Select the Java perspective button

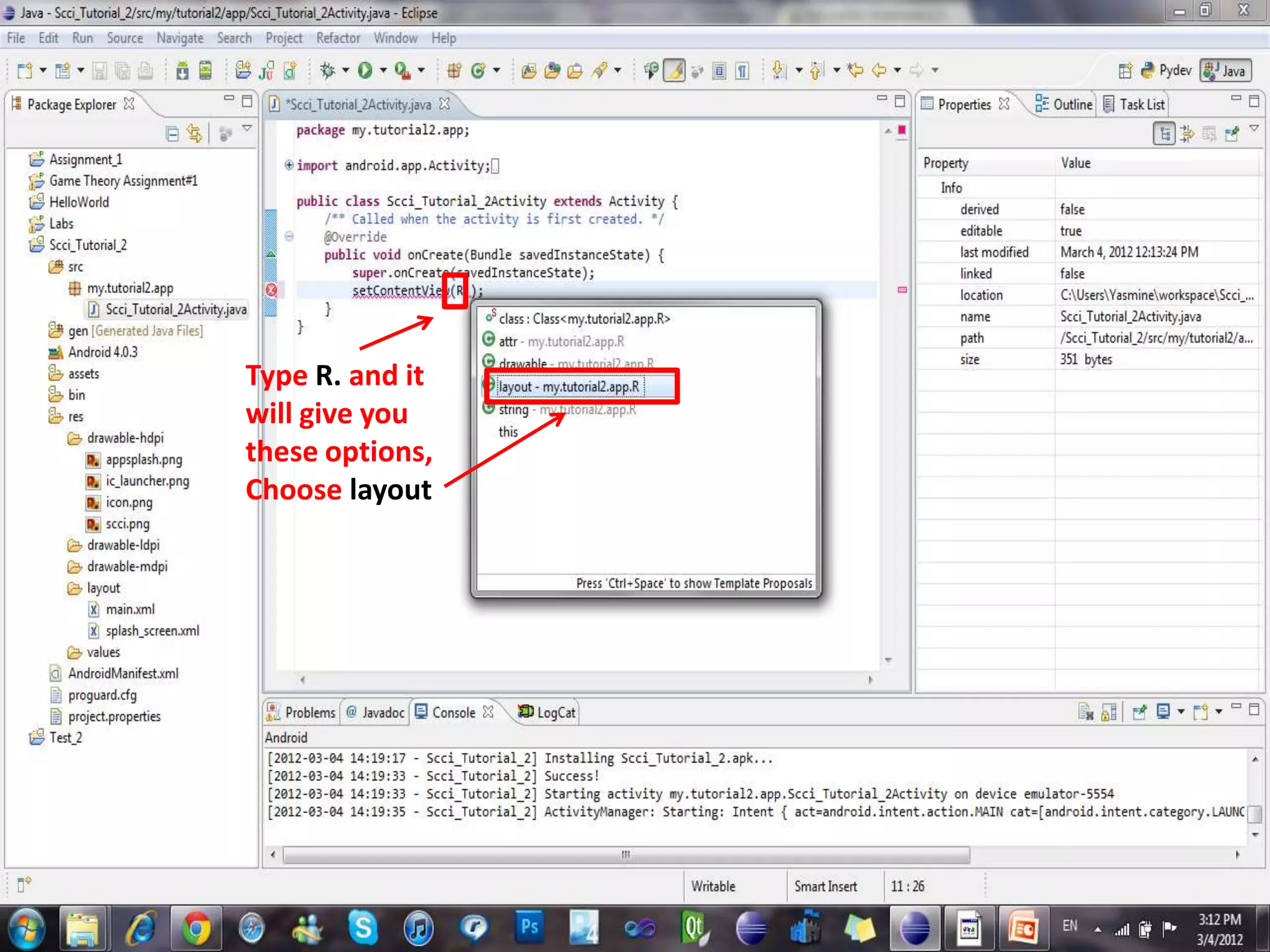point(1226,71)
